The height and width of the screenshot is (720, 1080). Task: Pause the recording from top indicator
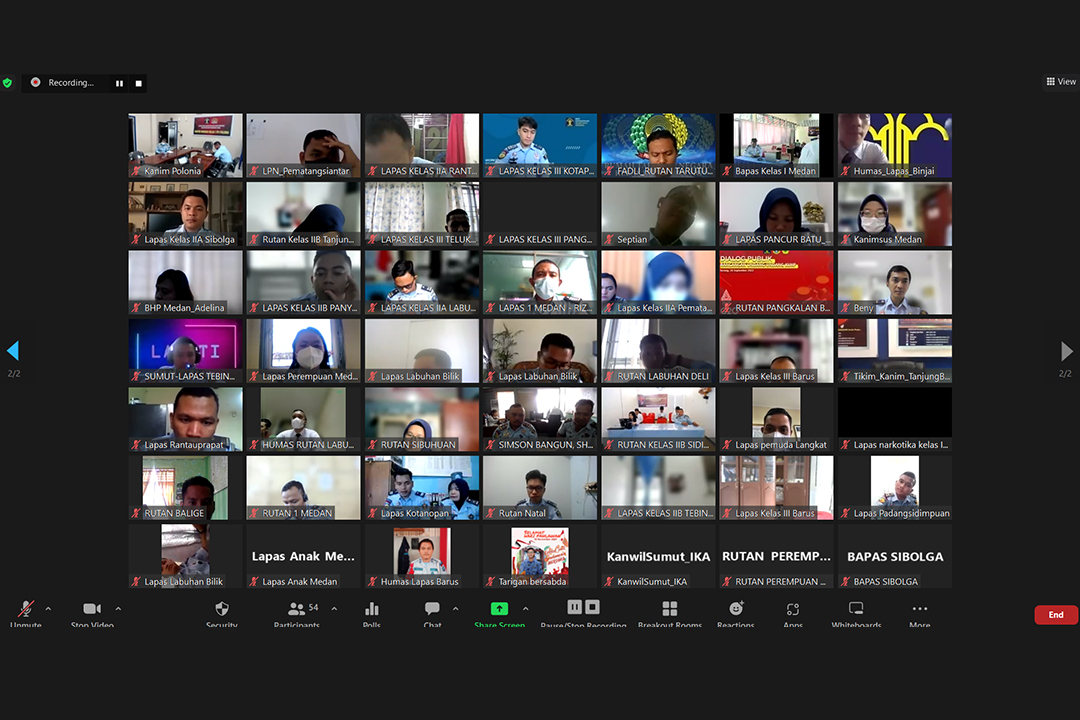[x=119, y=83]
